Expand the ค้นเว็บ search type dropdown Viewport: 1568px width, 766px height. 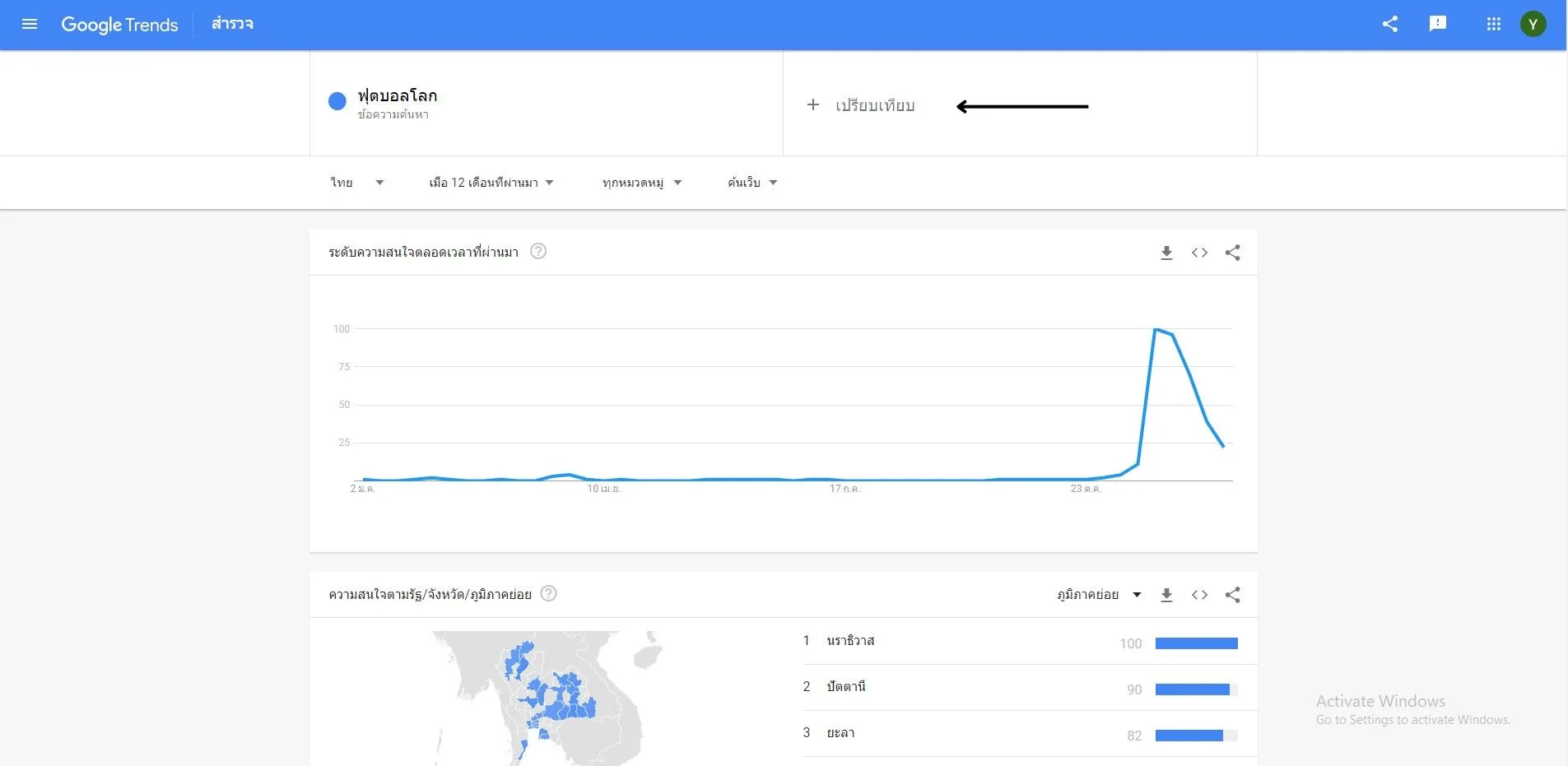[x=751, y=183]
